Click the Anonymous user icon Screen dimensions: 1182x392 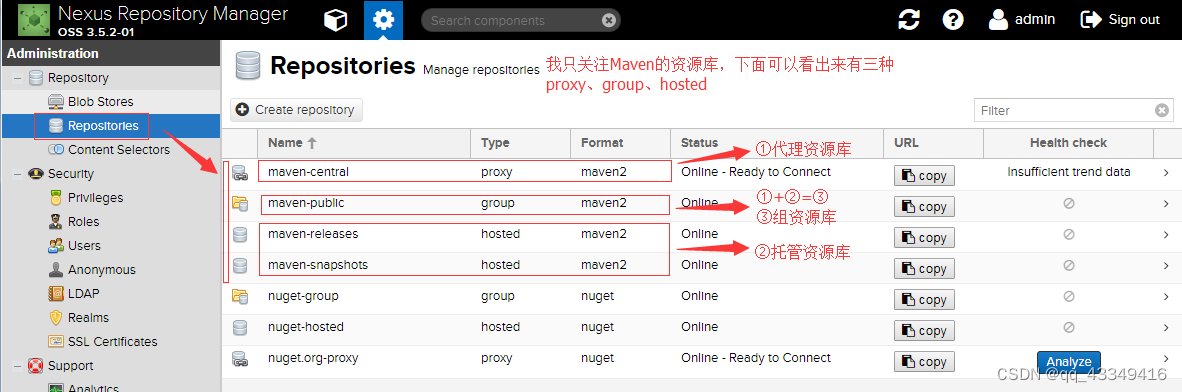pos(55,270)
